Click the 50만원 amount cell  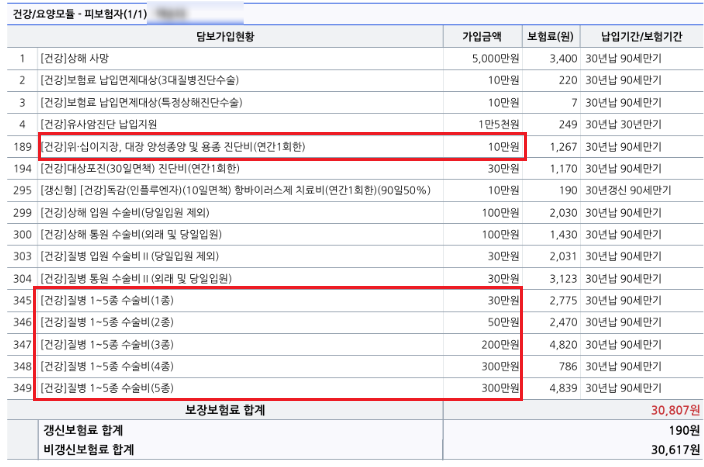(x=503, y=322)
